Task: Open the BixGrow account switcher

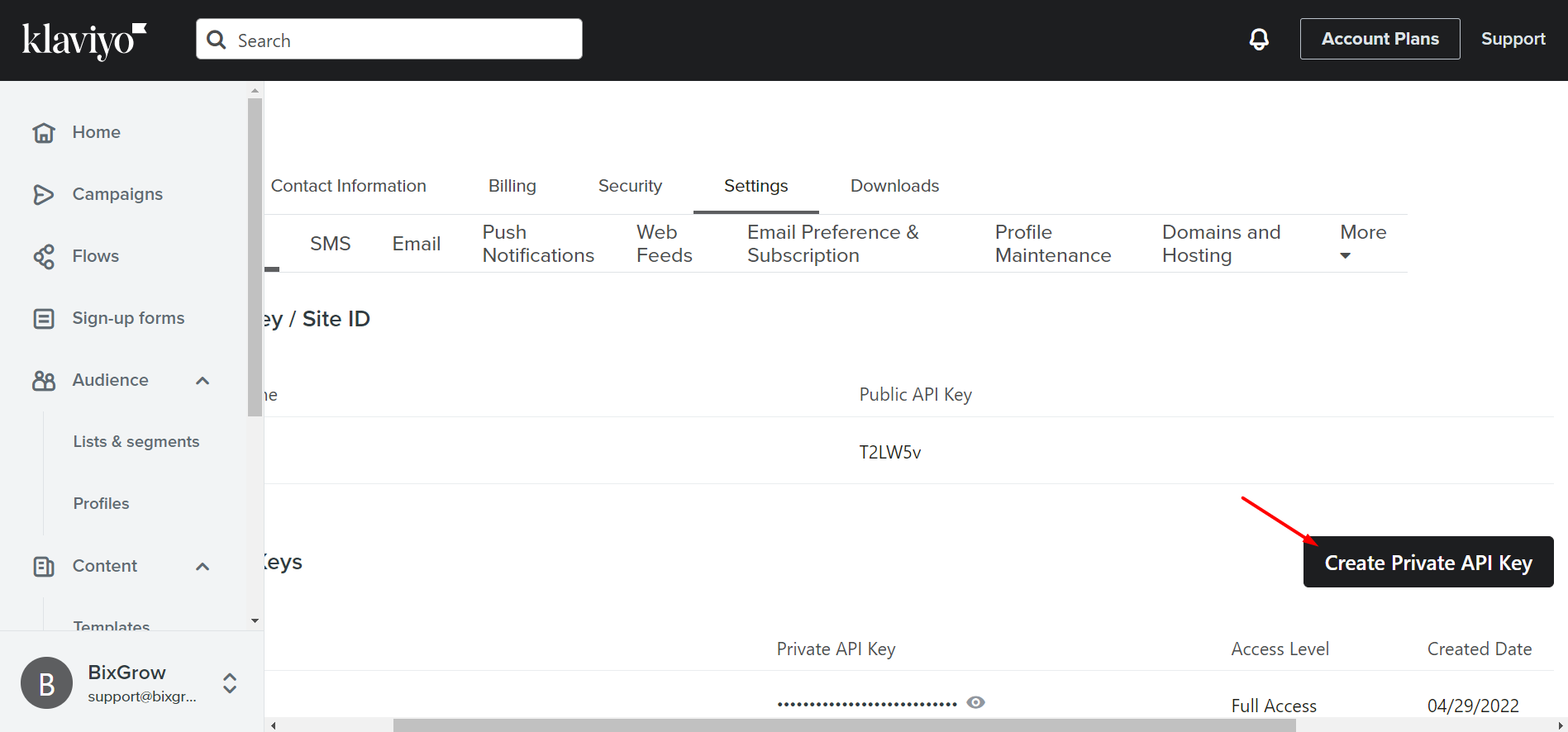Action: point(230,683)
